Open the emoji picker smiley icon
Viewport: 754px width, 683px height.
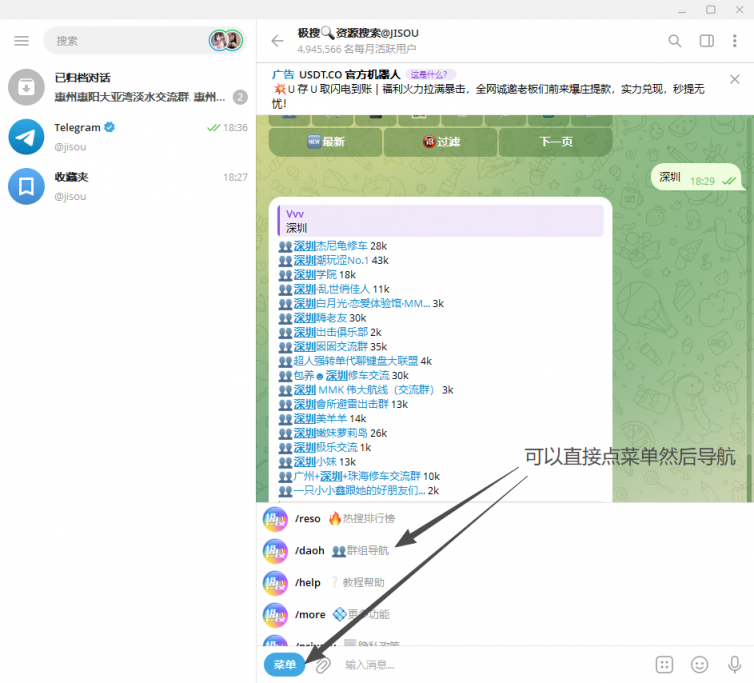700,665
